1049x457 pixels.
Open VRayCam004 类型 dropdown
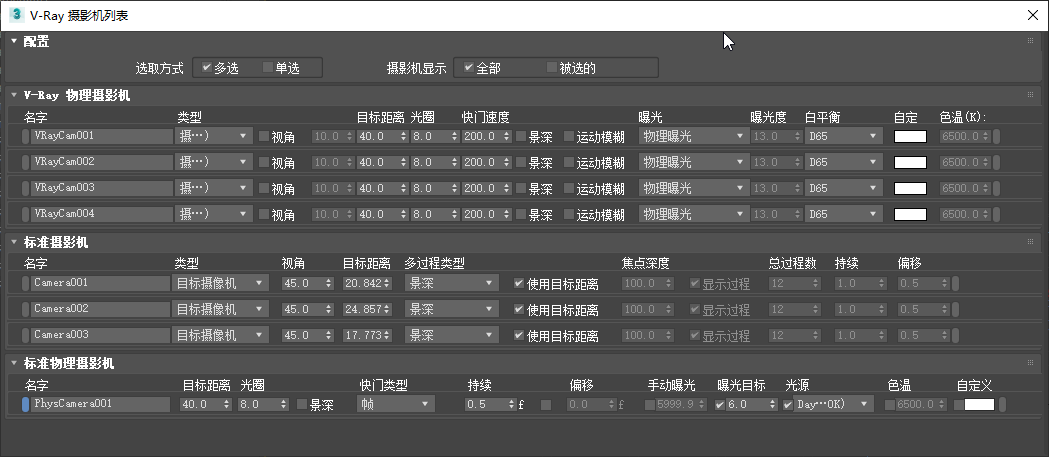pos(213,215)
